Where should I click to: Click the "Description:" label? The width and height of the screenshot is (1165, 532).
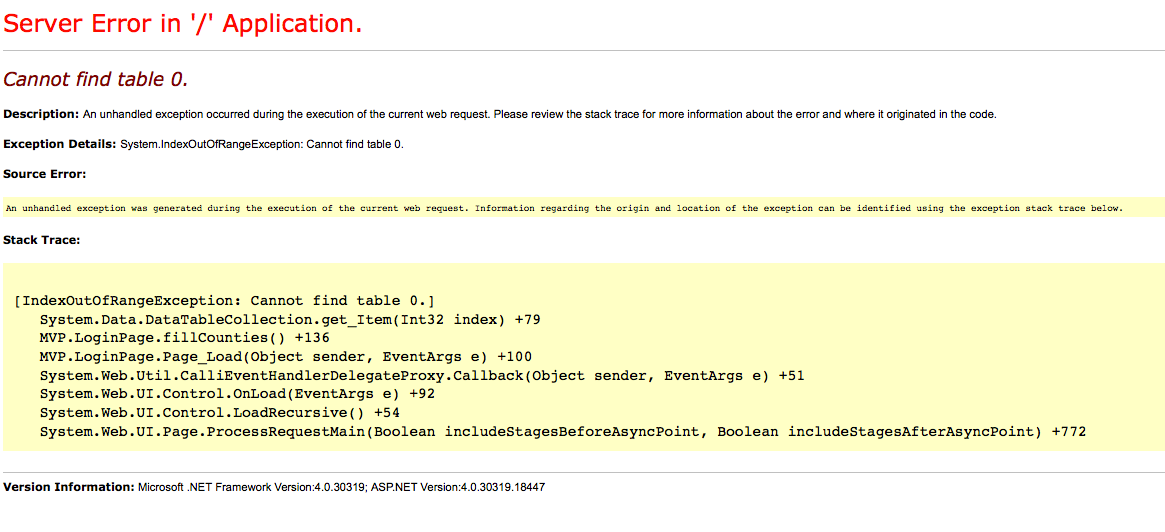41,114
